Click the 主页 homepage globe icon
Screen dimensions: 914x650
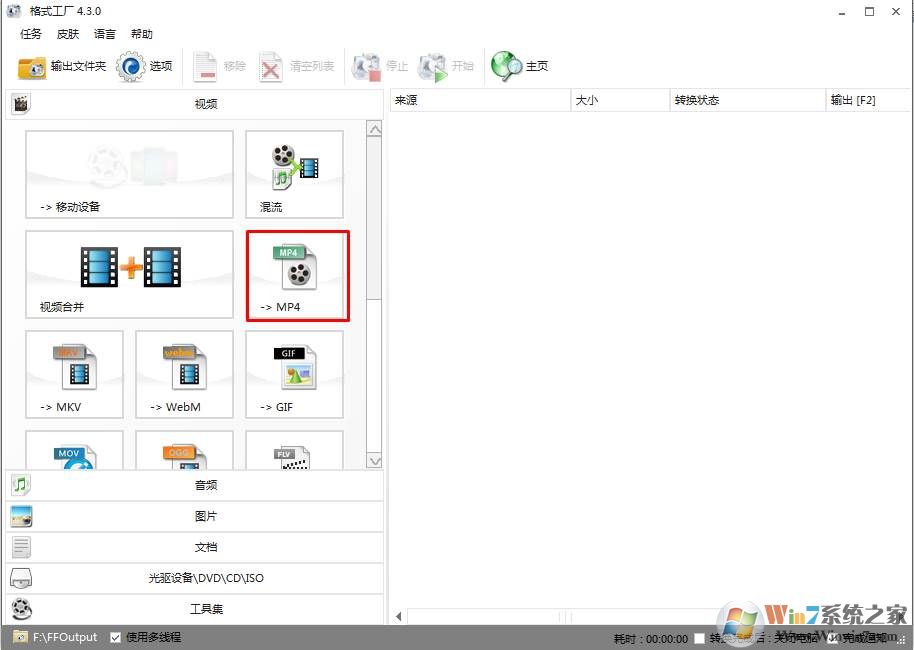520,67
